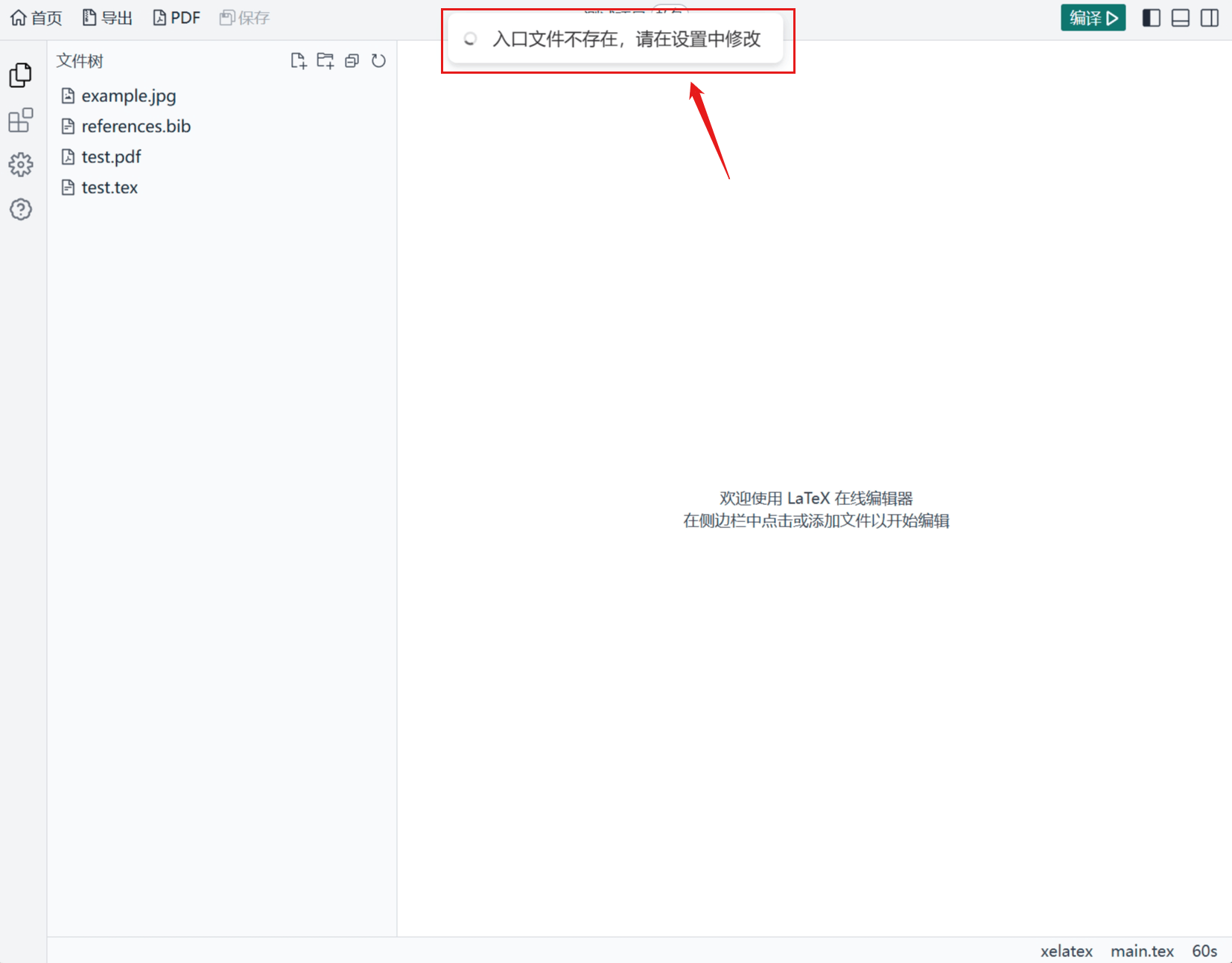
Task: Click the 导出 export button
Action: tap(107, 17)
